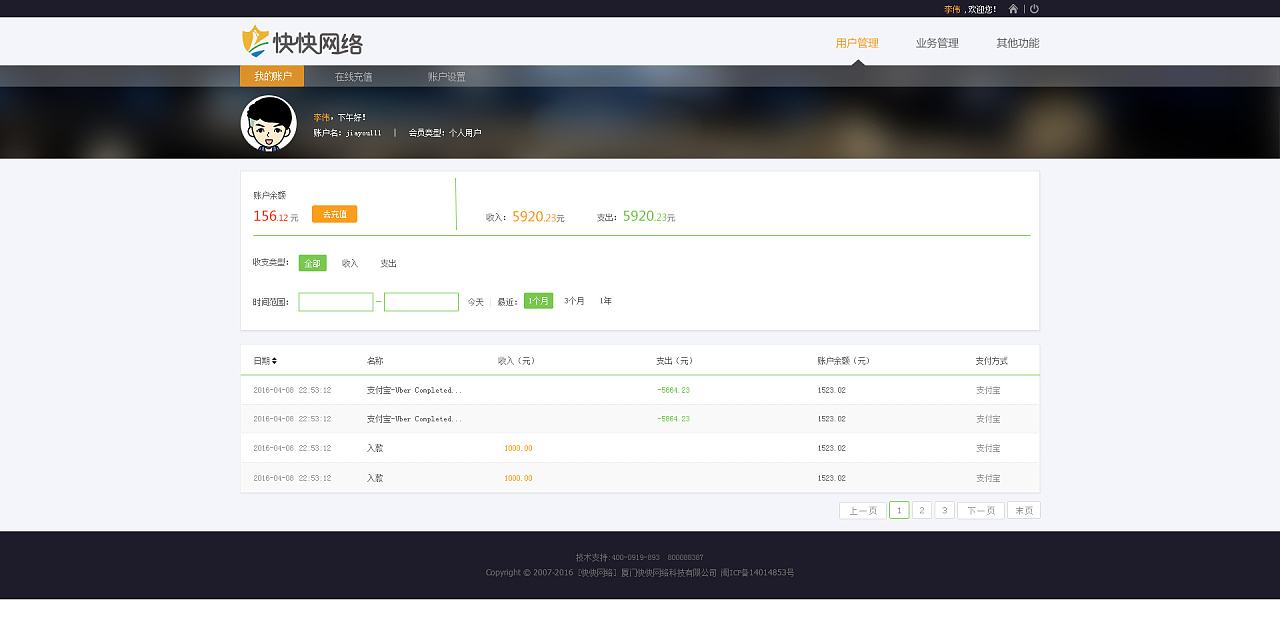Click the start date input field
This screenshot has width=1280, height=620.
click(x=335, y=301)
